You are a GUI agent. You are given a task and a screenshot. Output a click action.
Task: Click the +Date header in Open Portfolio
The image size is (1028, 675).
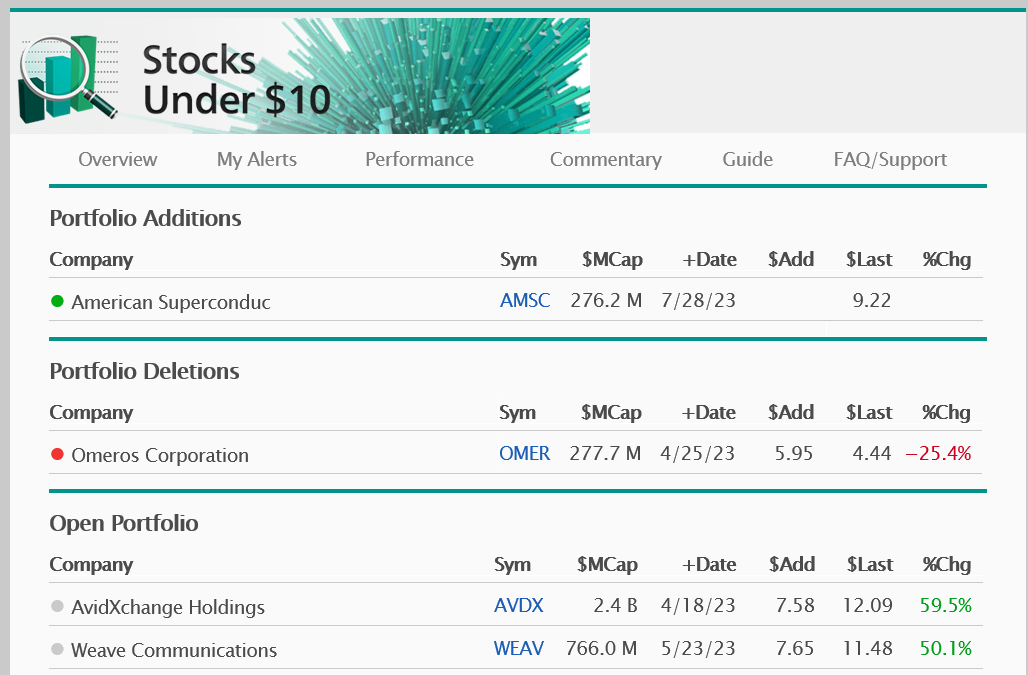coord(709,564)
